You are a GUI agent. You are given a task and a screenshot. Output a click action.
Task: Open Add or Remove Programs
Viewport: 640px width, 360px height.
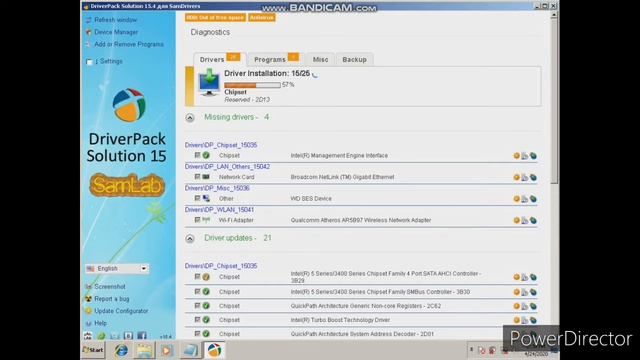129,44
